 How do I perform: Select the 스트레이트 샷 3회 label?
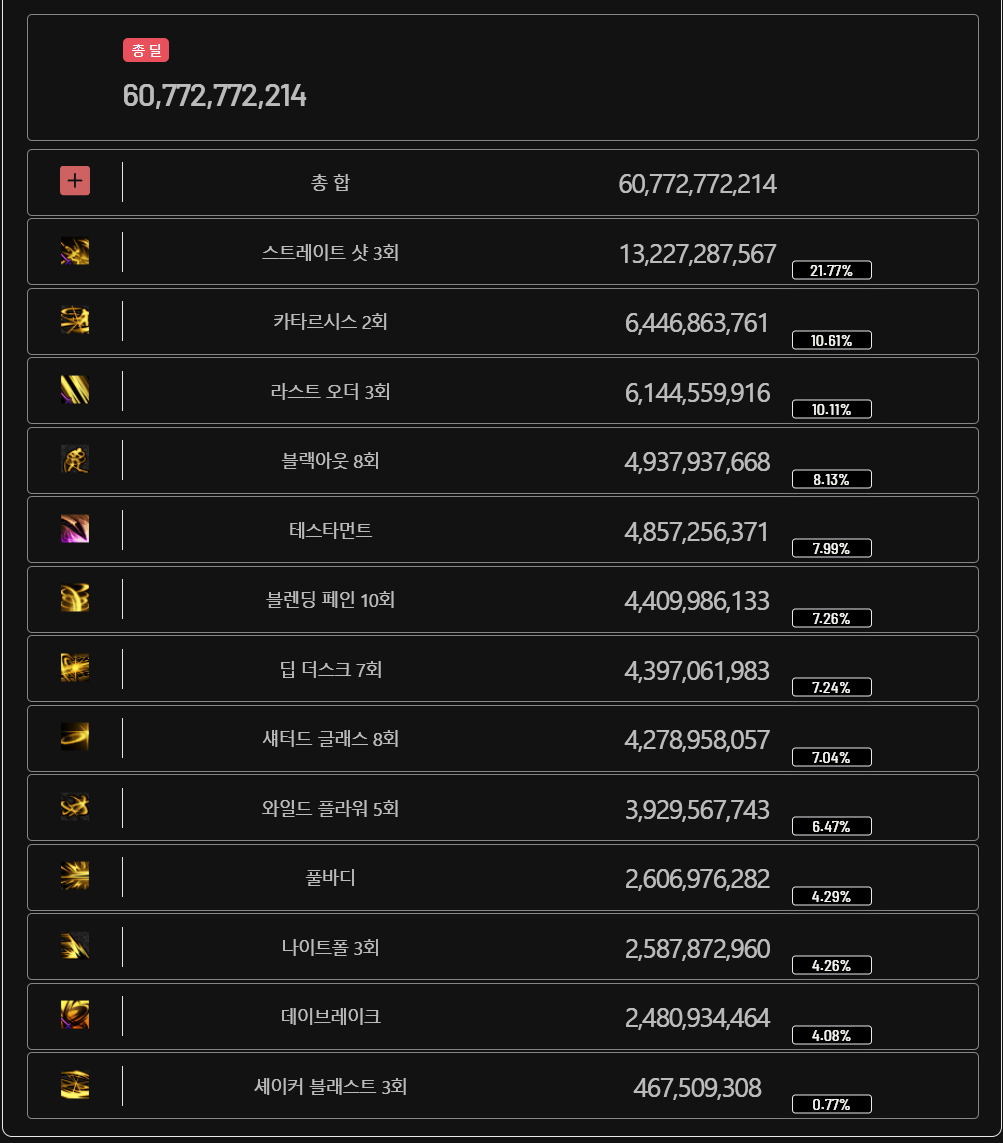click(x=330, y=252)
